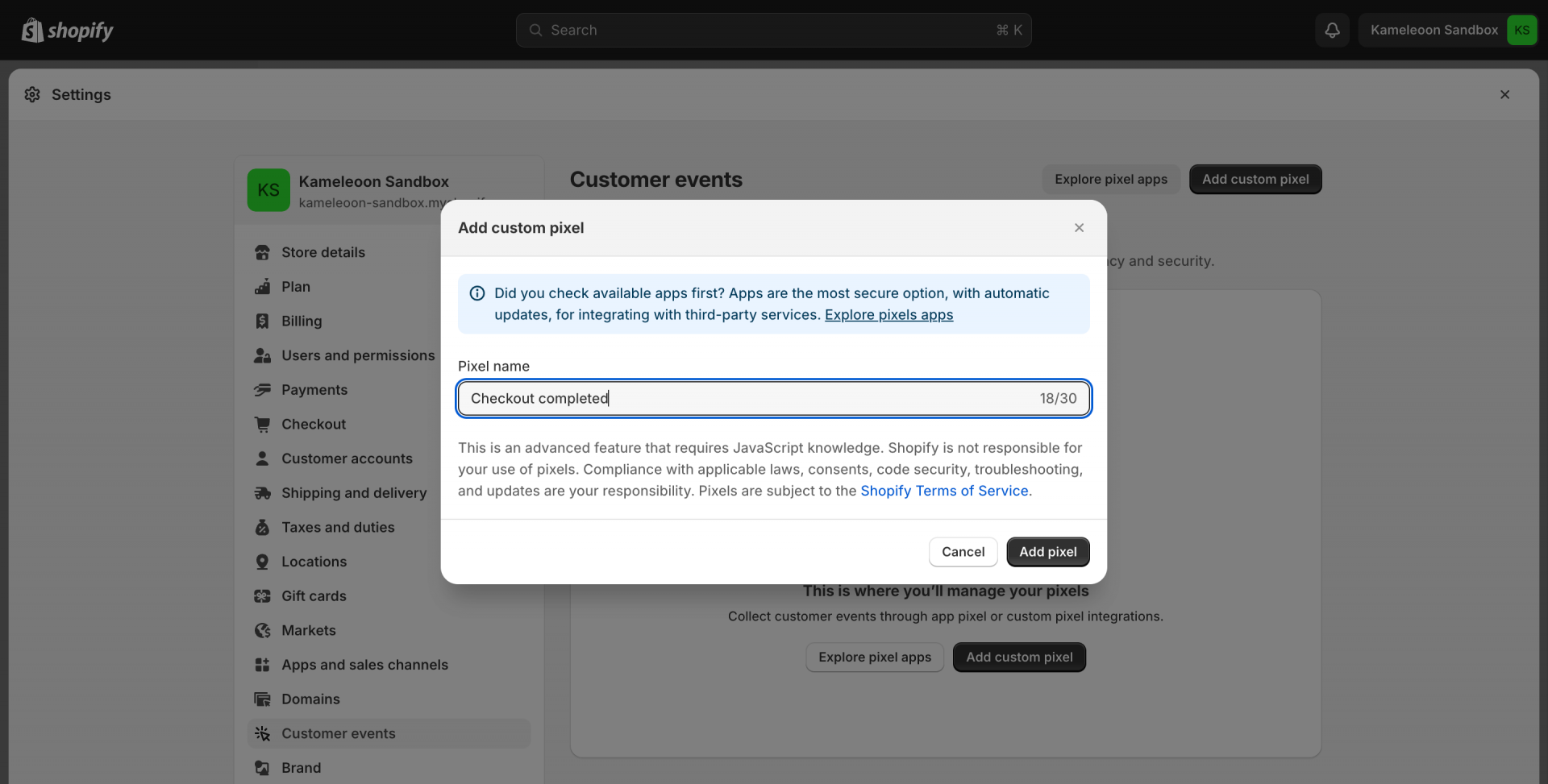
Task: Select Apps and sales channels
Action: 364,666
